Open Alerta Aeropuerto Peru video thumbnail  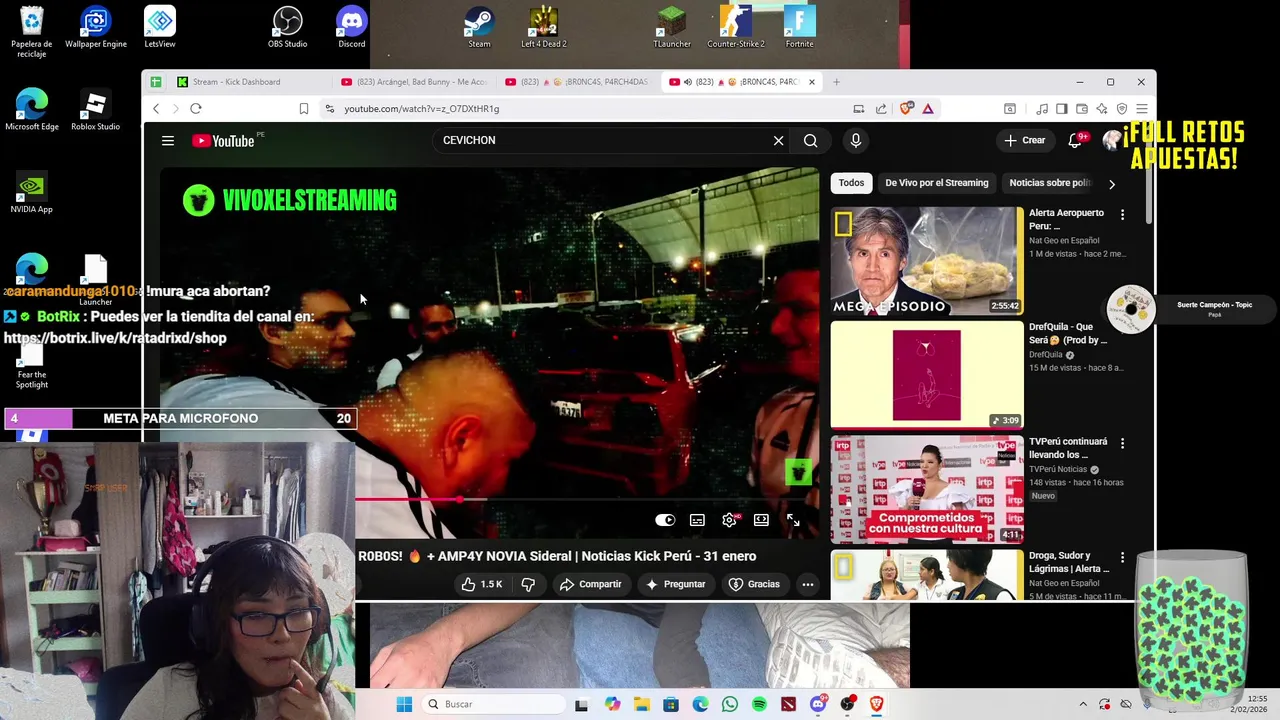(927, 260)
